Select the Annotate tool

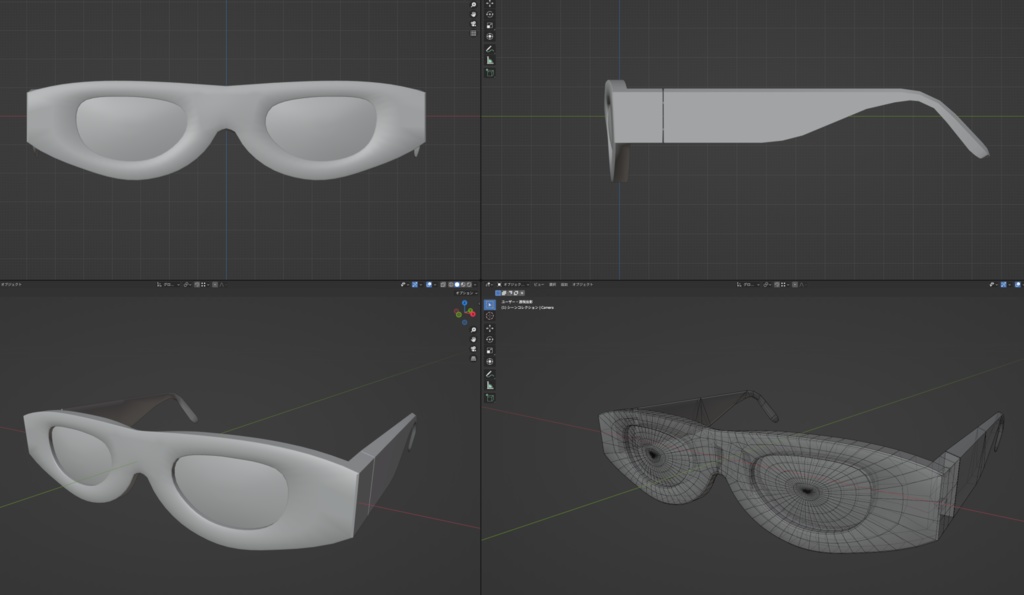pos(489,374)
